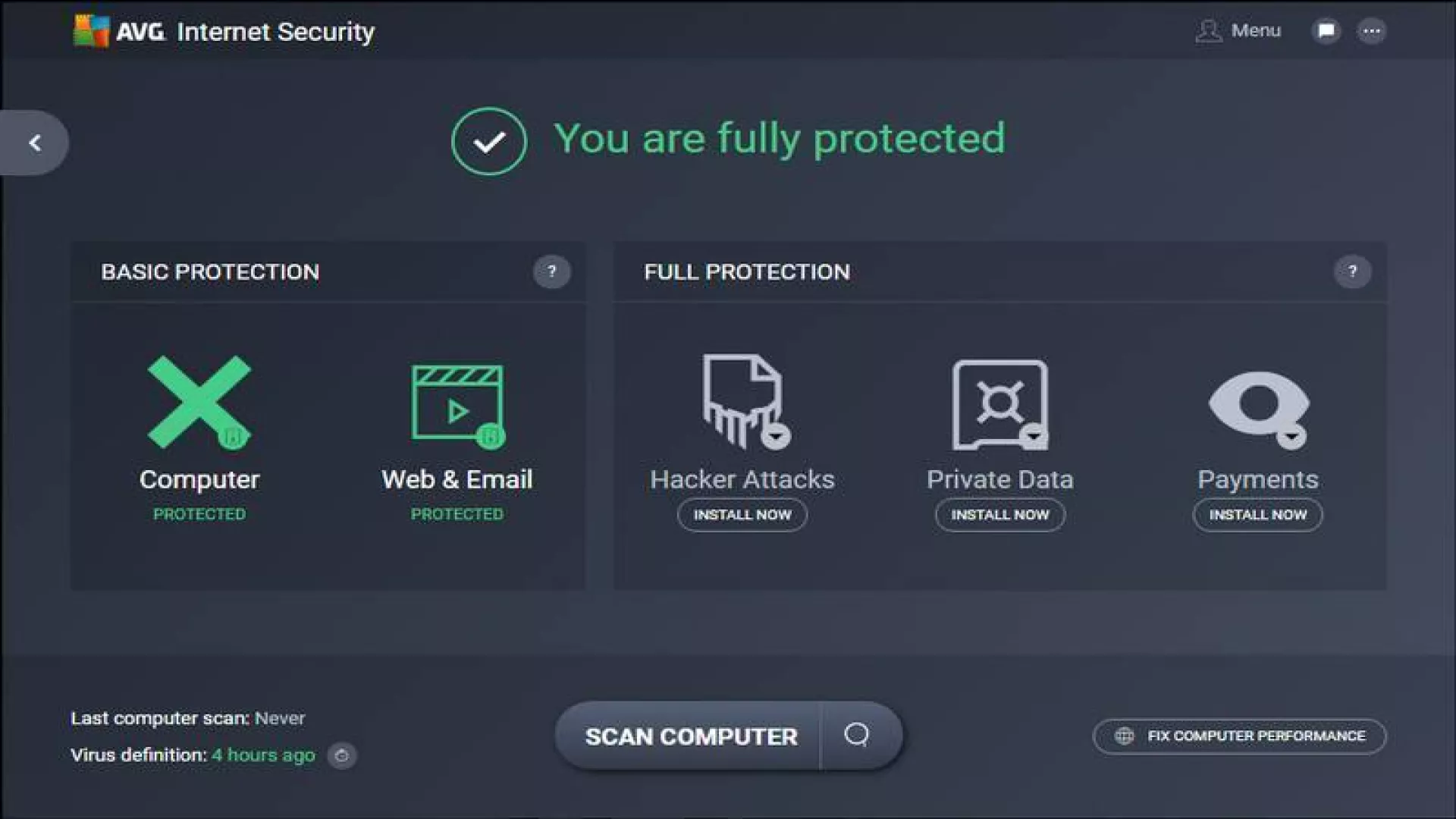Open the Menu in the header
This screenshot has height=819, width=1456.
1239,31
